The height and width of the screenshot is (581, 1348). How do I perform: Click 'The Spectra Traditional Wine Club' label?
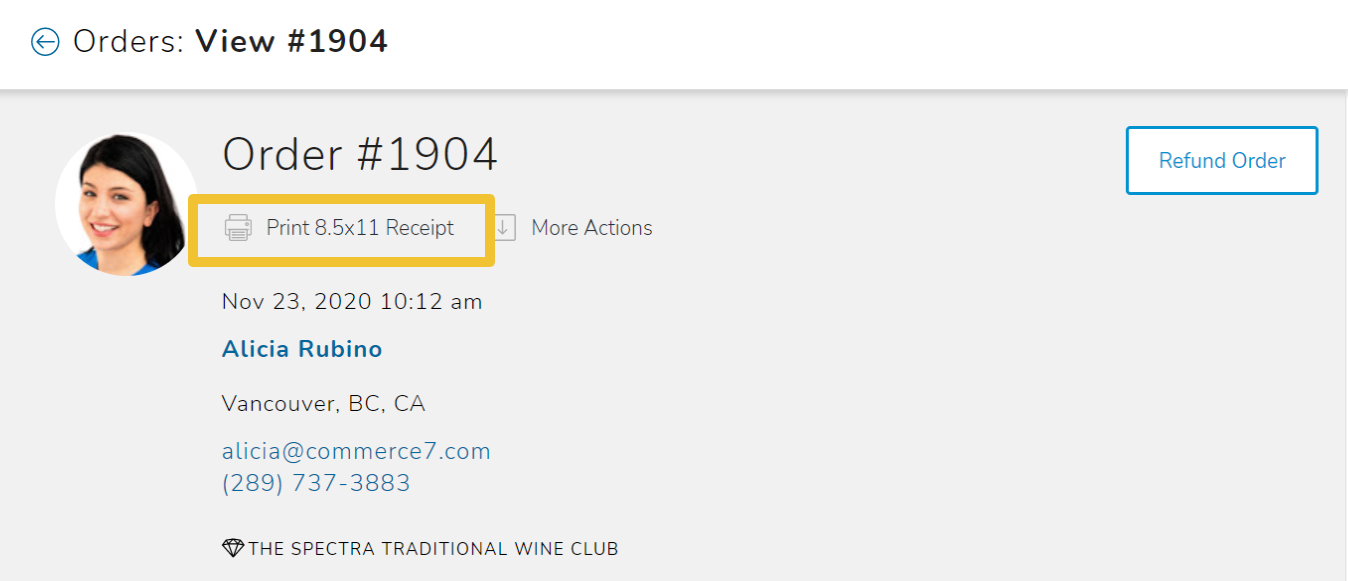coord(433,549)
